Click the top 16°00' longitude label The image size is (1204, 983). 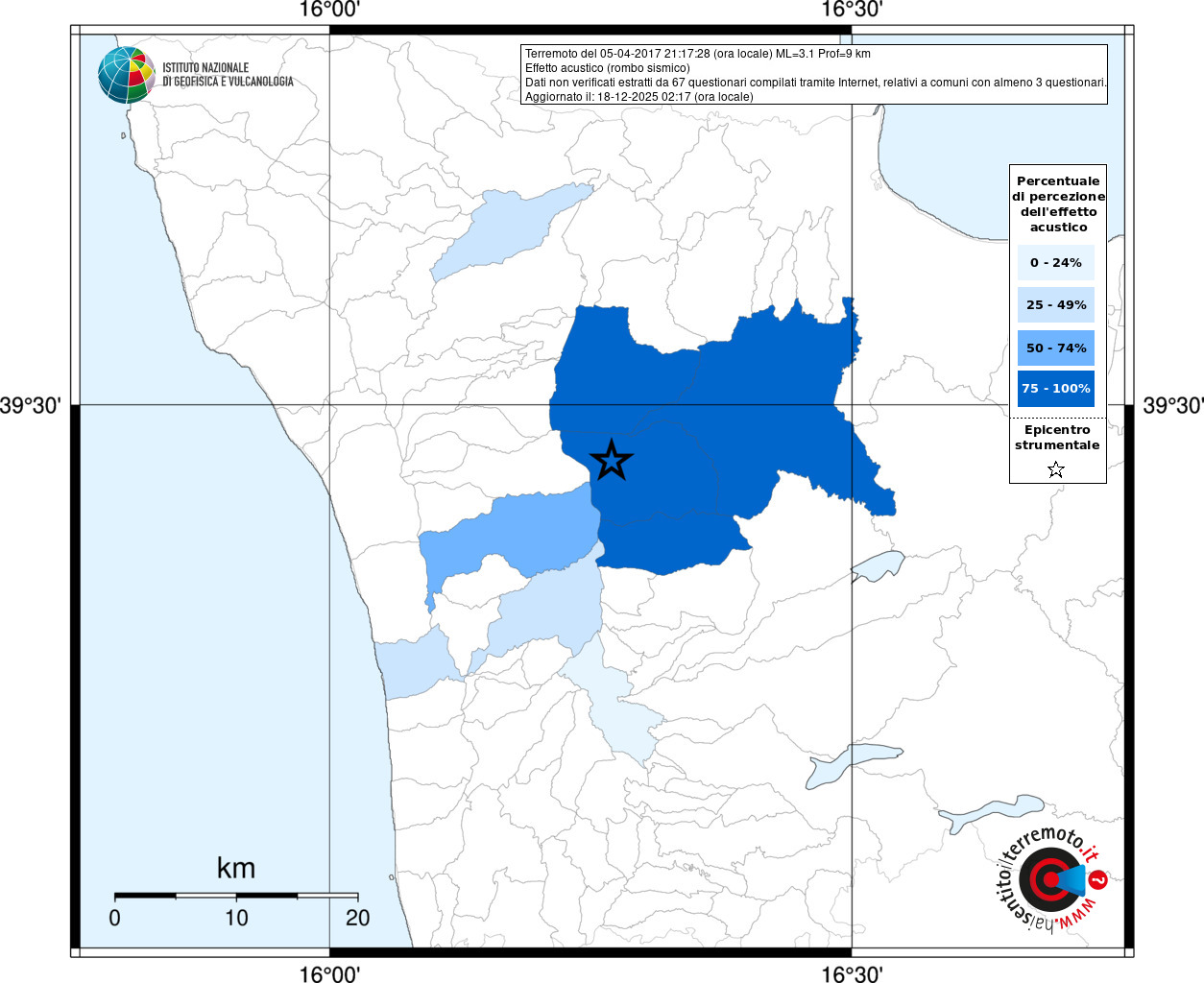(329, 10)
